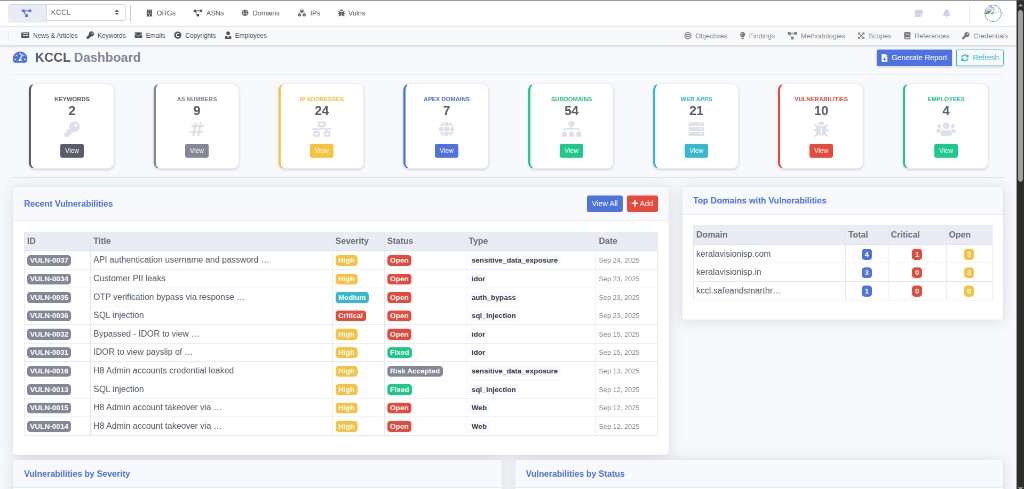Click the Fixed status on VULN-0031
This screenshot has height=489, width=1024.
point(399,353)
